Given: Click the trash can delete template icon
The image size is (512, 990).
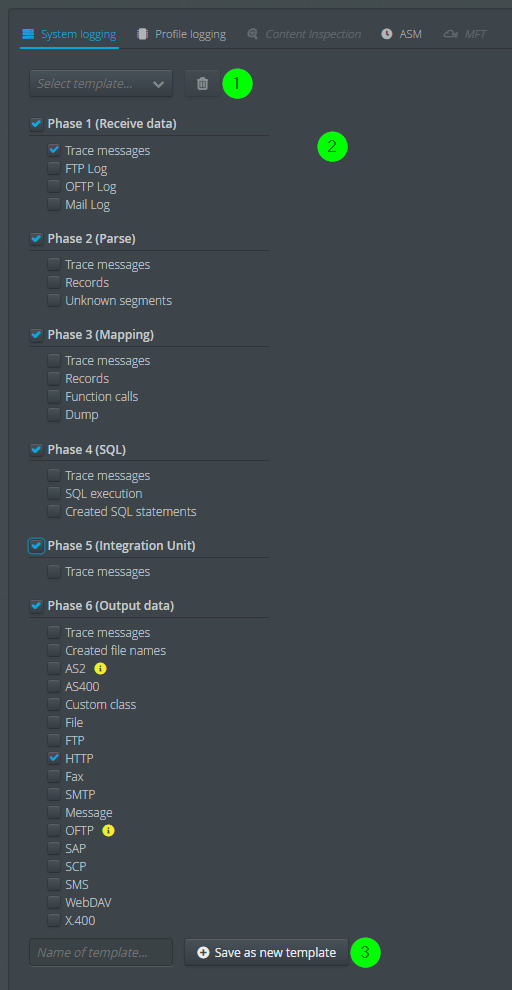Looking at the screenshot, I should coord(203,83).
